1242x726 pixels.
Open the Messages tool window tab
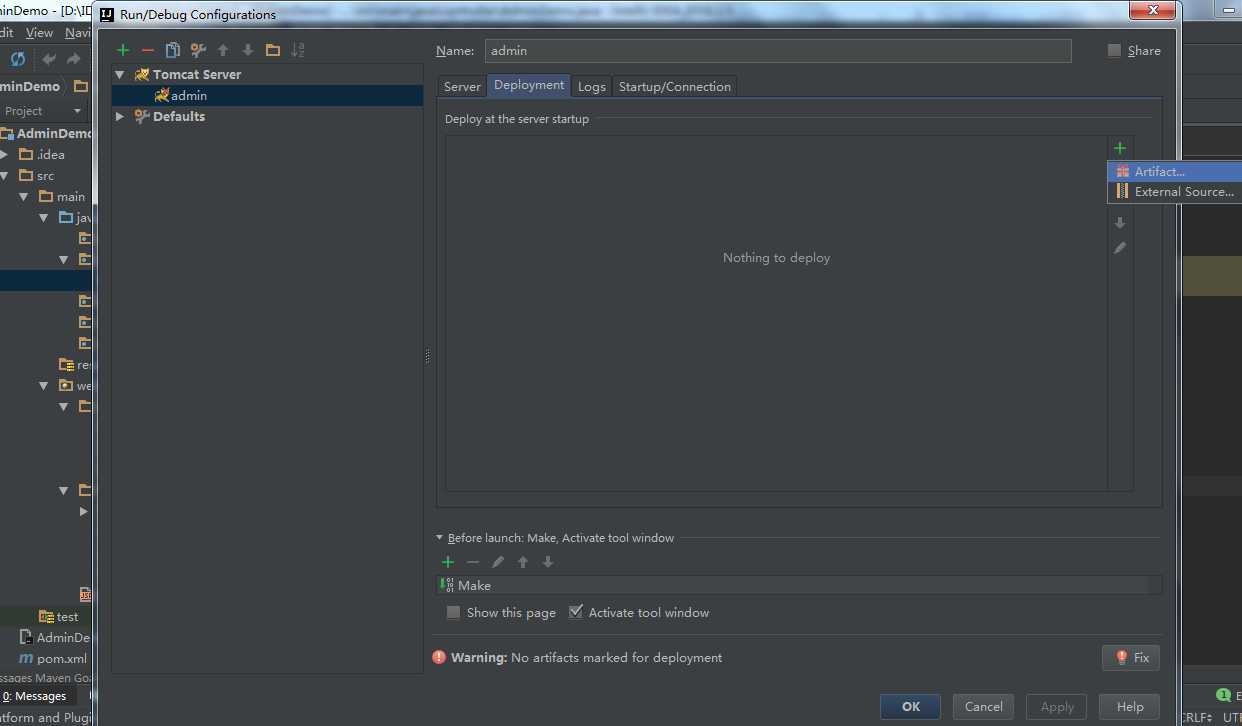pyautogui.click(x=38, y=696)
